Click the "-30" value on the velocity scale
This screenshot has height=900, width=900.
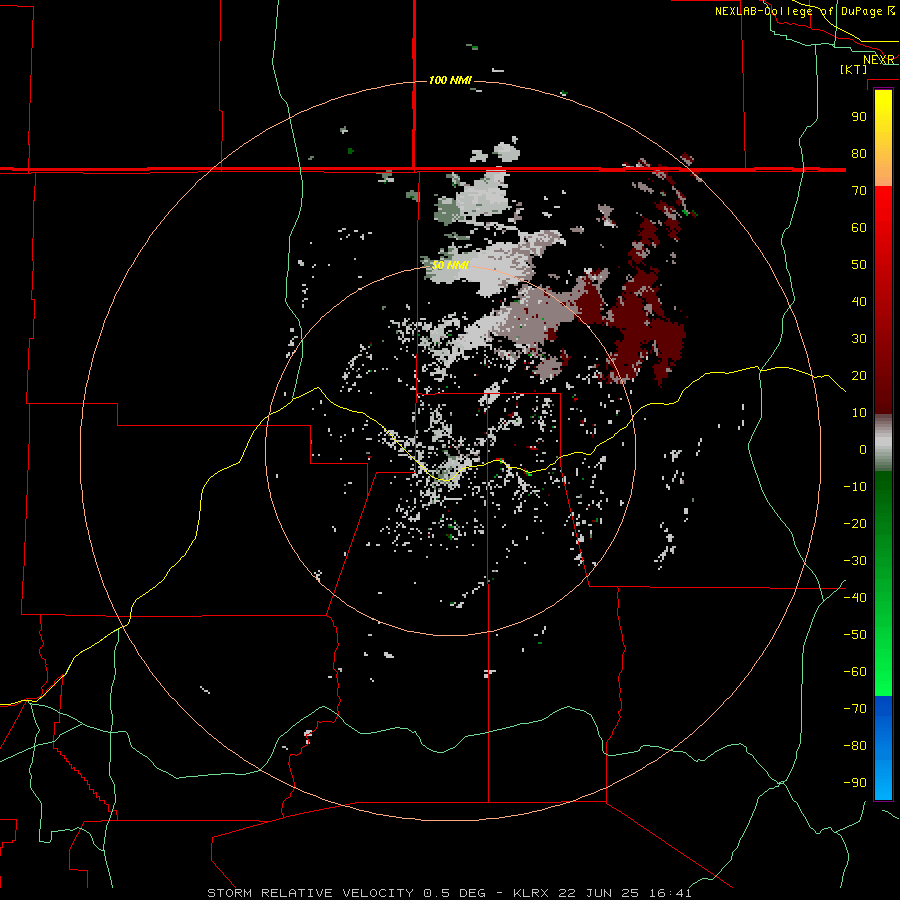pyautogui.click(x=855, y=561)
